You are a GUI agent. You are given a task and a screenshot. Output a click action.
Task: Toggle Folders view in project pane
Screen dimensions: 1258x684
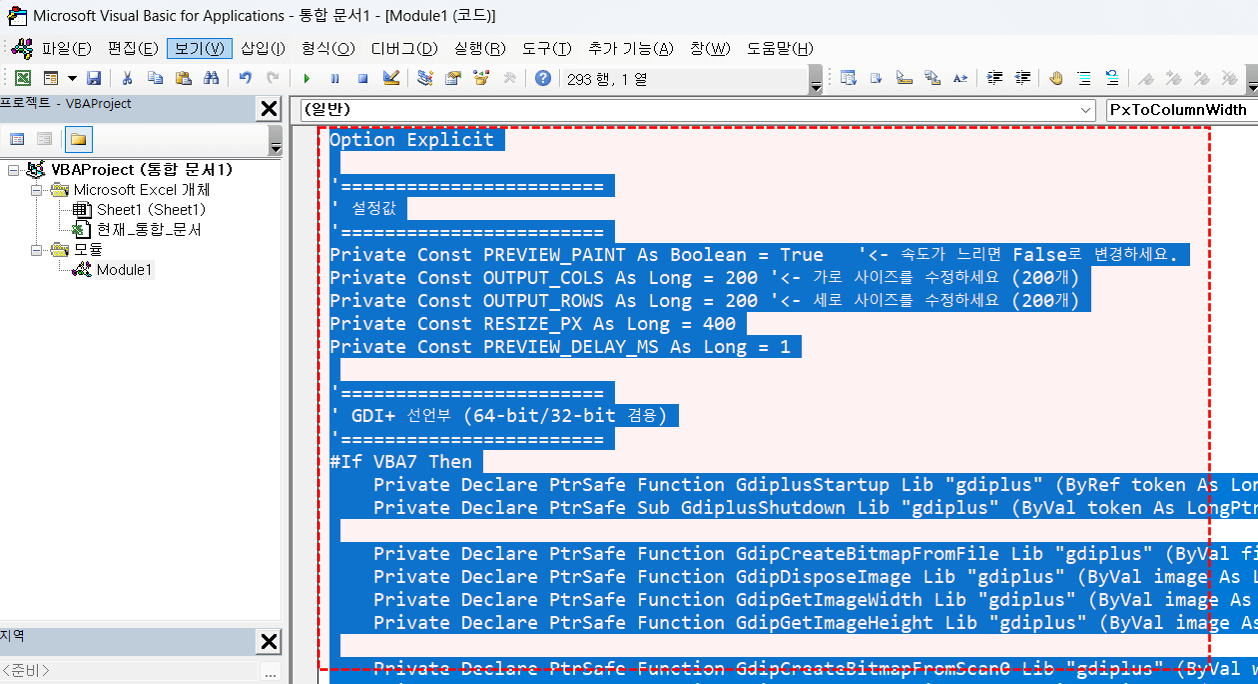coord(77,139)
